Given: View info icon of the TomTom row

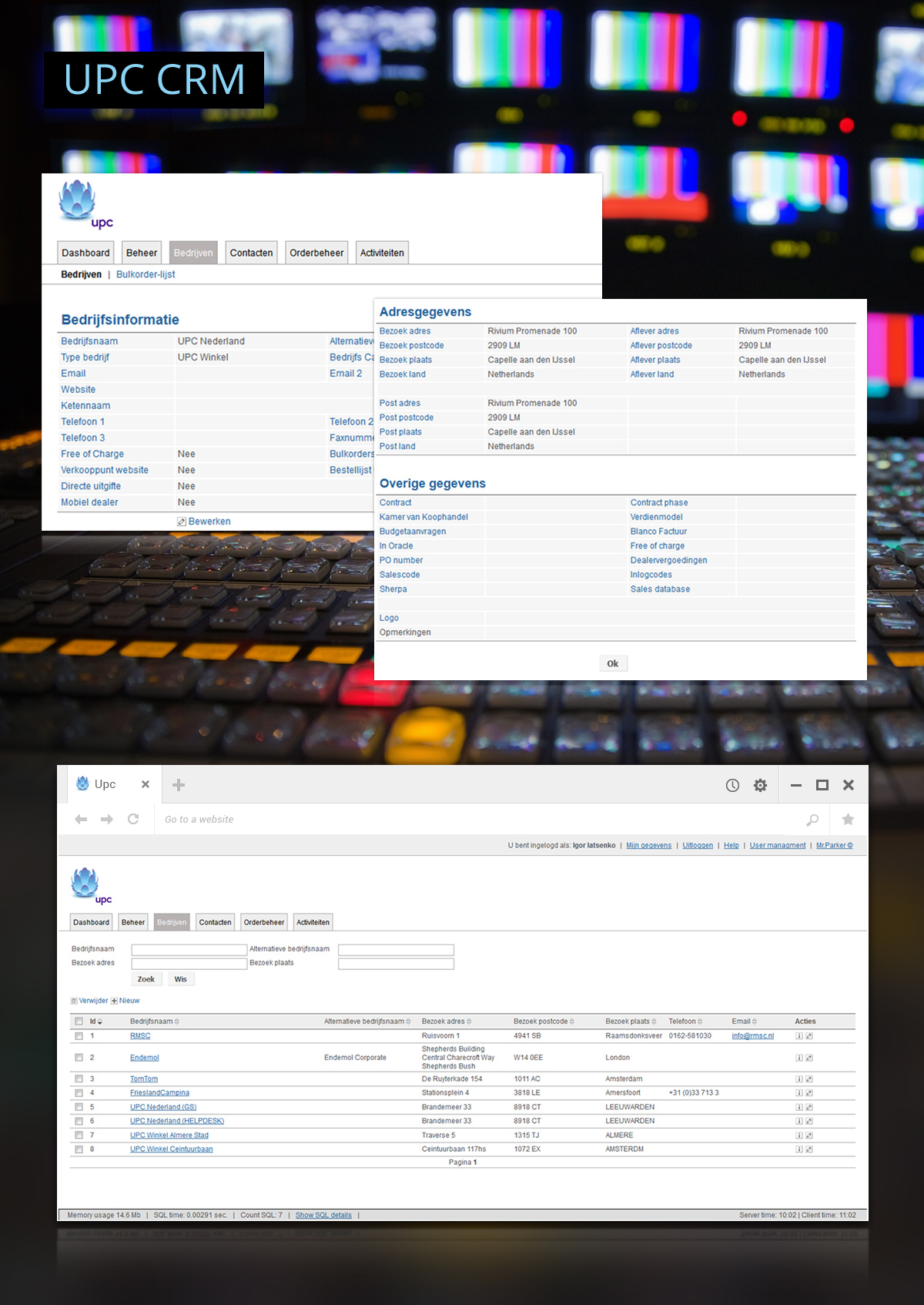Looking at the screenshot, I should click(x=799, y=1079).
